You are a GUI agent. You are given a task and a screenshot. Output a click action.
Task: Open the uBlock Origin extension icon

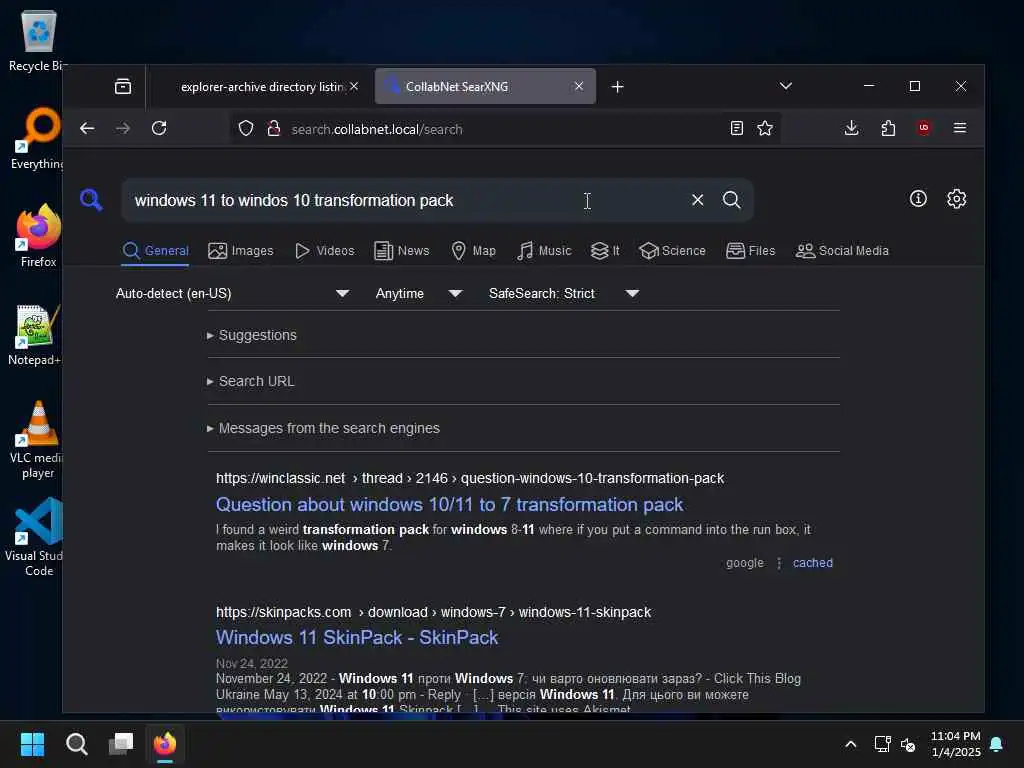(x=923, y=128)
